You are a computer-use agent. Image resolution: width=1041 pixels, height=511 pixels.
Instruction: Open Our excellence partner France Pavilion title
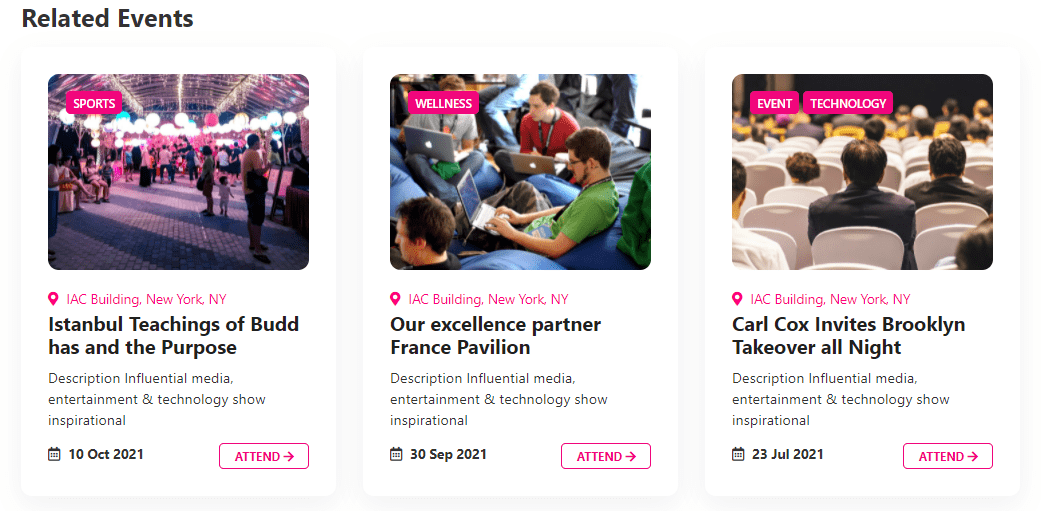tap(495, 336)
